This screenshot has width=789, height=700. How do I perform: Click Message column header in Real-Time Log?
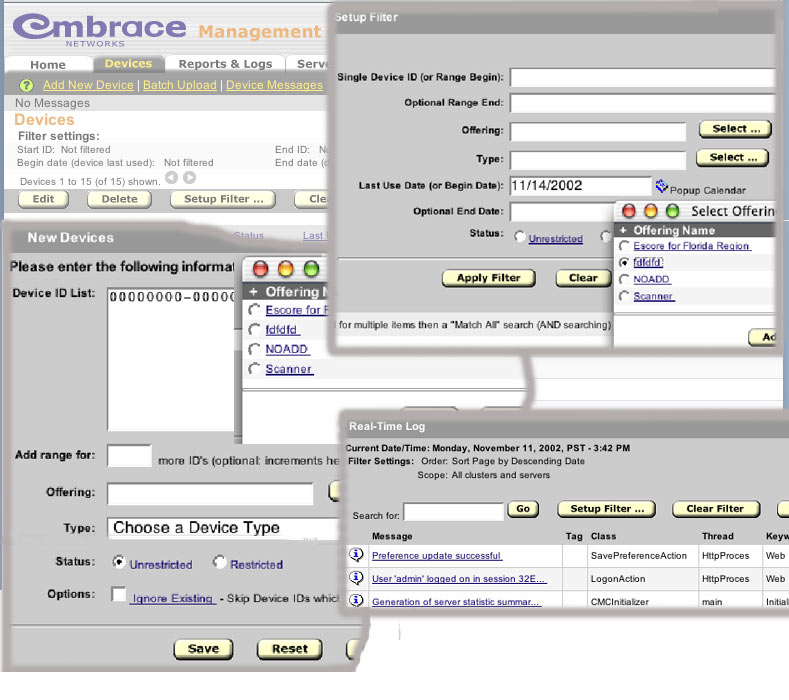pyautogui.click(x=392, y=536)
